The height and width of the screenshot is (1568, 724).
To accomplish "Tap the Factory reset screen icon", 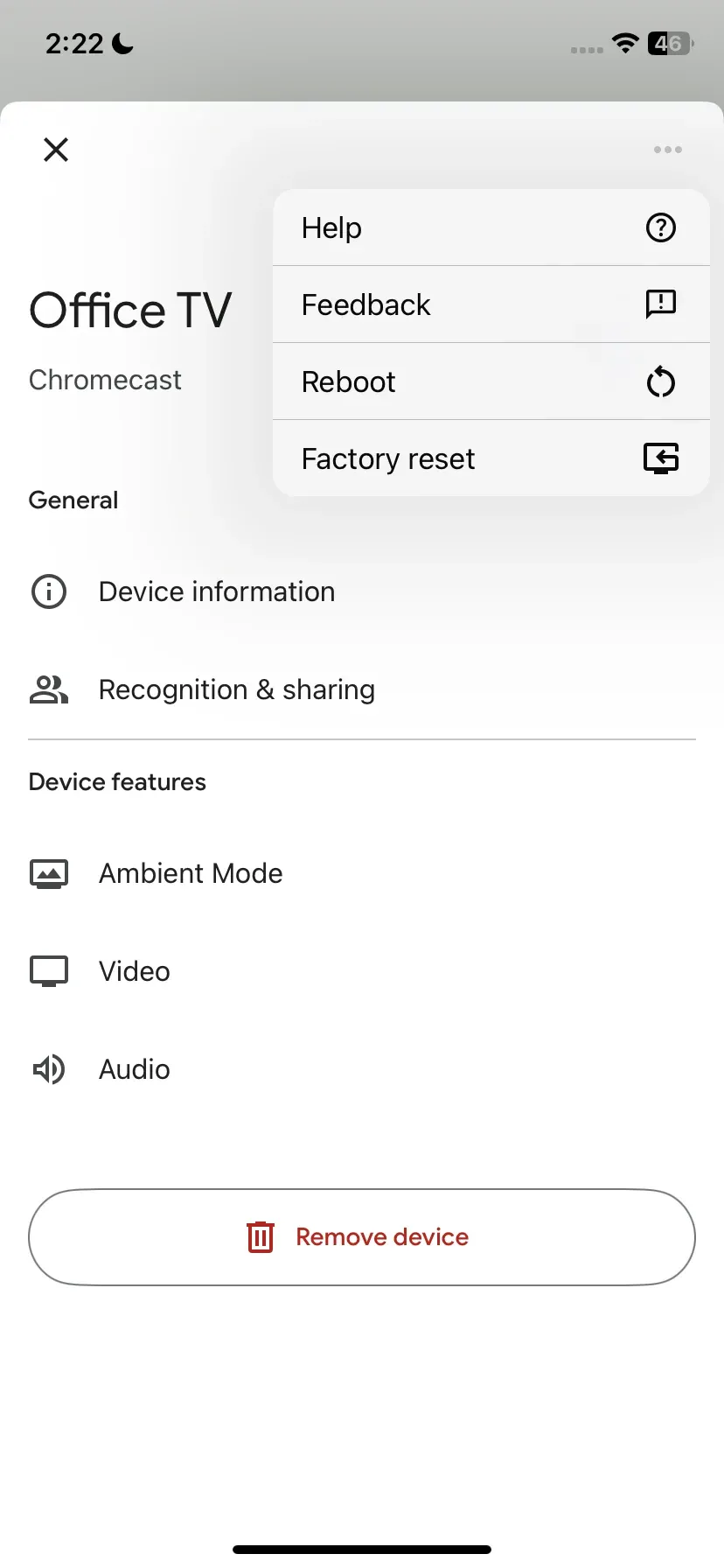I will (661, 458).
